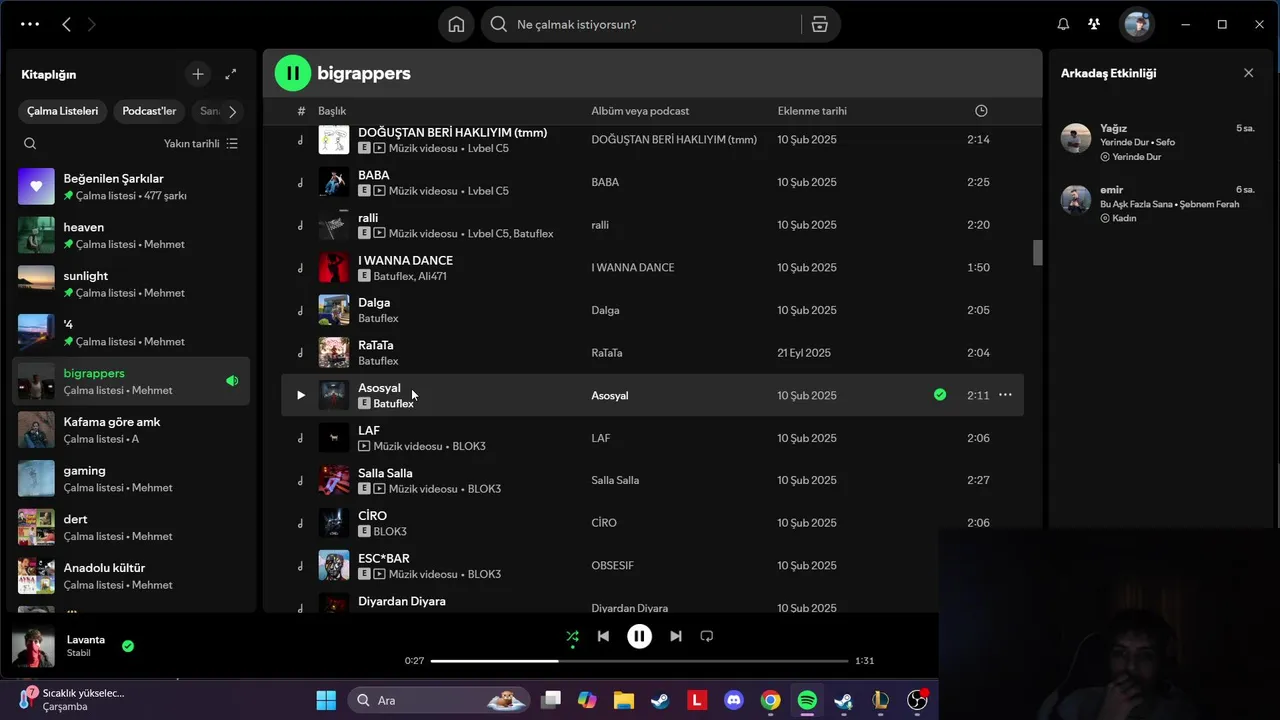Open emir's friend activity entry
This screenshot has width=1280, height=720.
click(1158, 203)
